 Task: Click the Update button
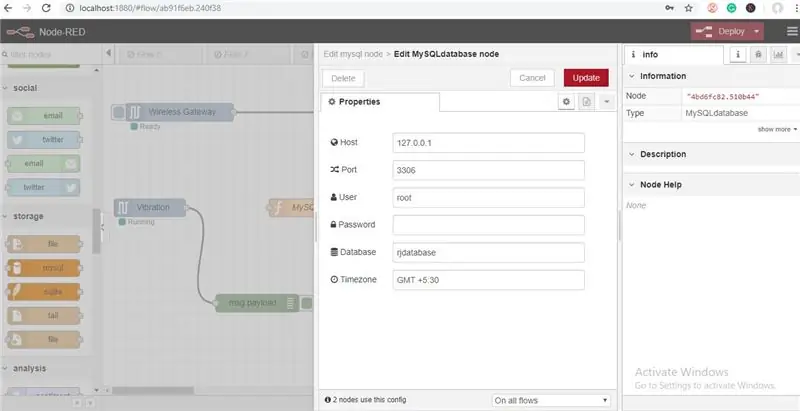pyautogui.click(x=586, y=78)
